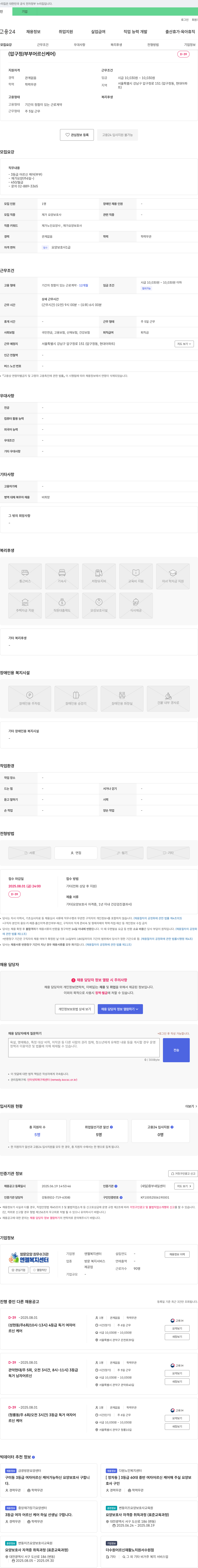
Task: Click 요약보기 for the 성현동 listing
Action: 177,1329
